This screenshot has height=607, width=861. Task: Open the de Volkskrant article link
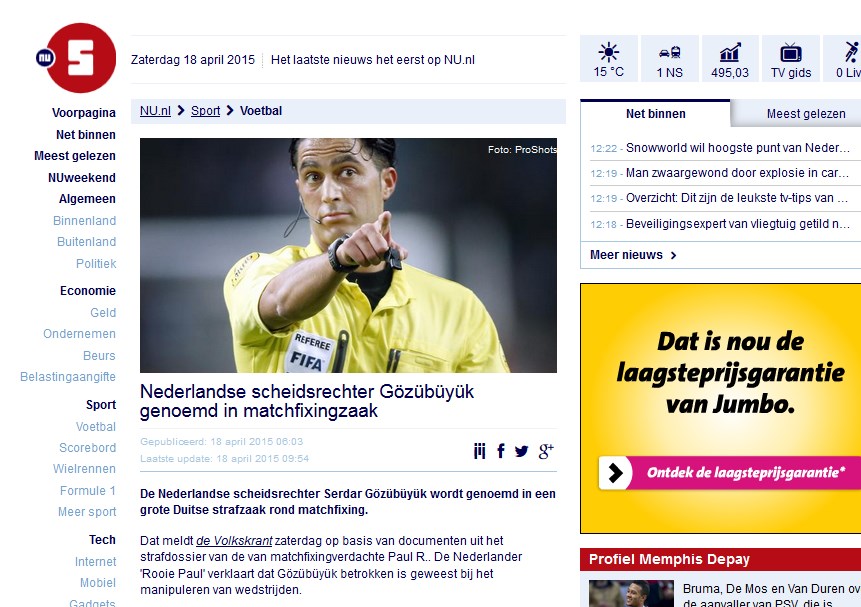click(234, 541)
